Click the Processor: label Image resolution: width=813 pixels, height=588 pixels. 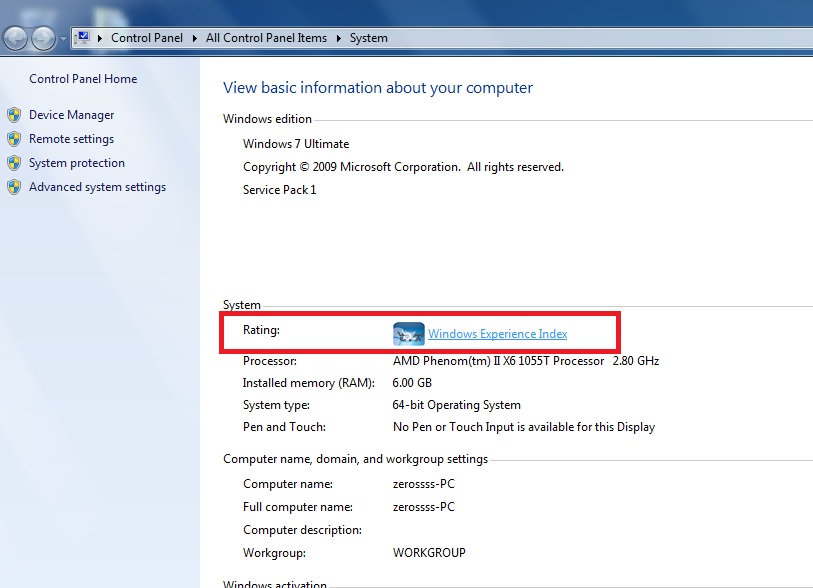pyautogui.click(x=270, y=361)
